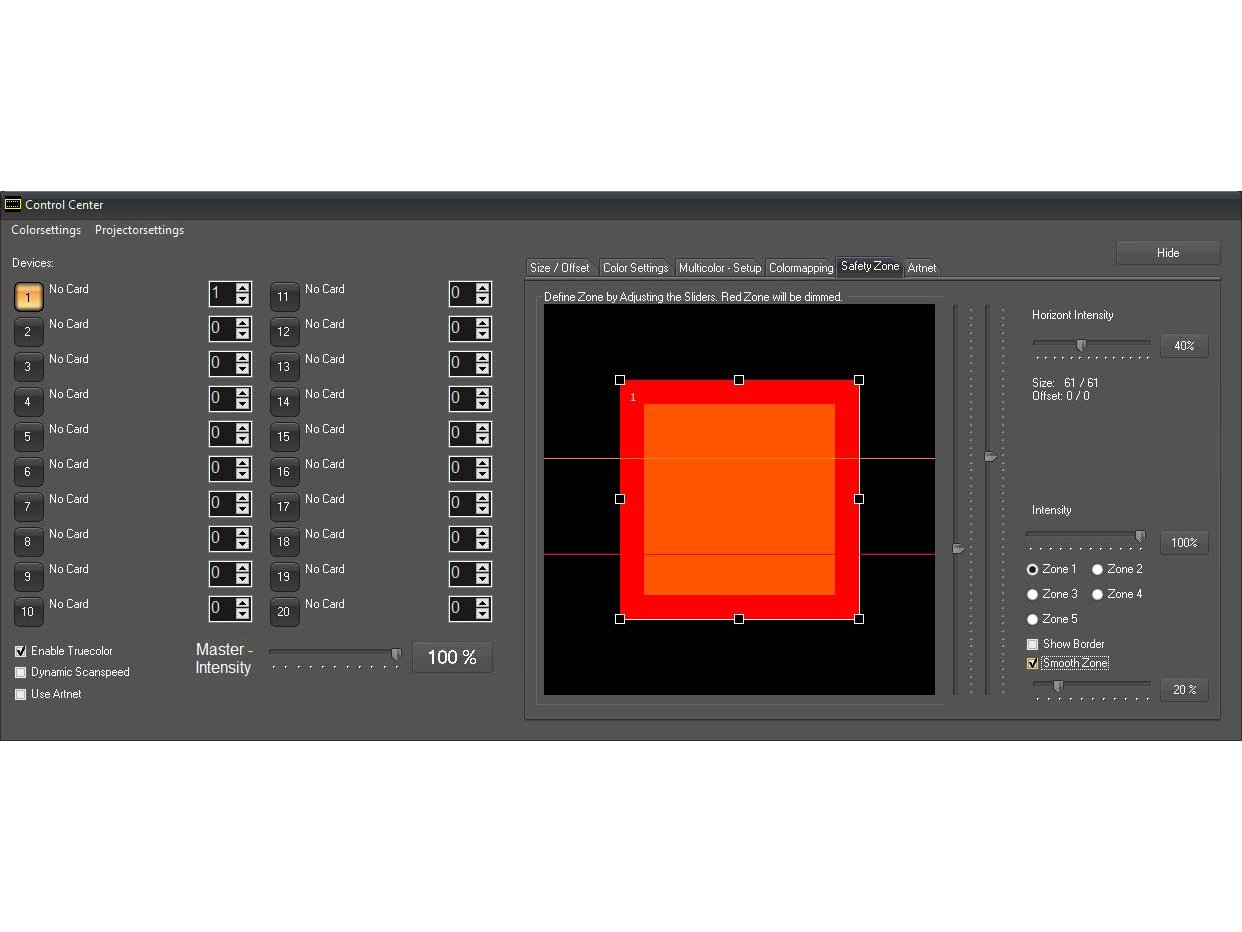Click the Smooth Zone slider handle

(x=1058, y=686)
